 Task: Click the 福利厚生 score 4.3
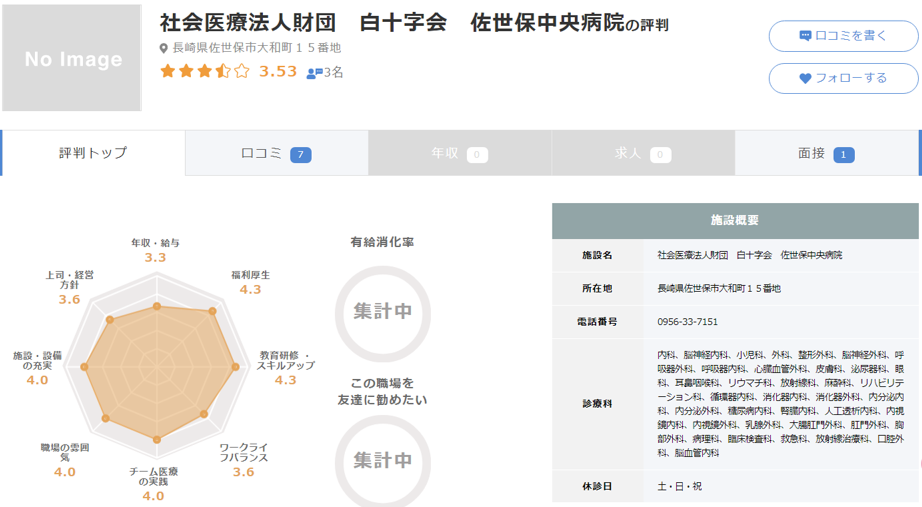pos(250,289)
